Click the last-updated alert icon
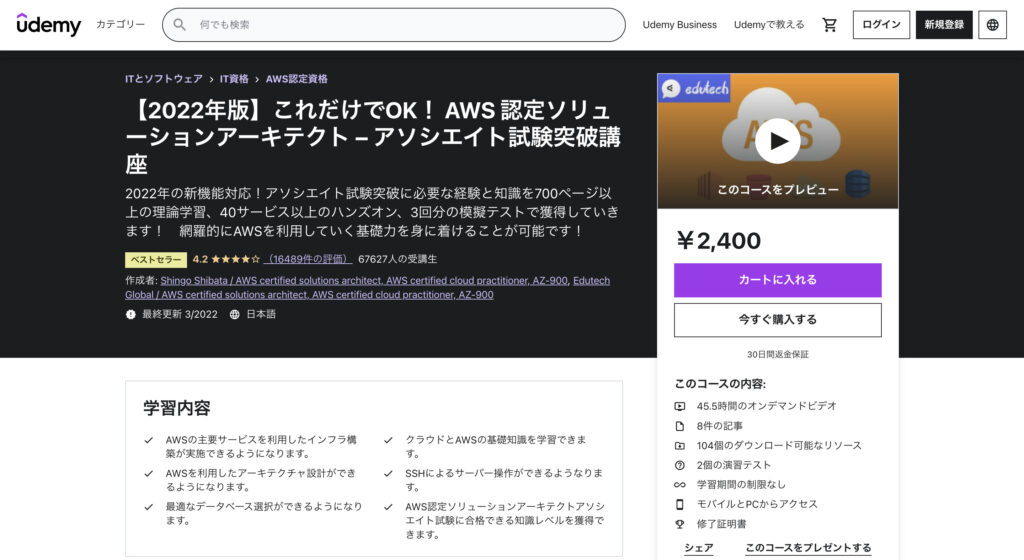This screenshot has height=560, width=1024. point(131,315)
